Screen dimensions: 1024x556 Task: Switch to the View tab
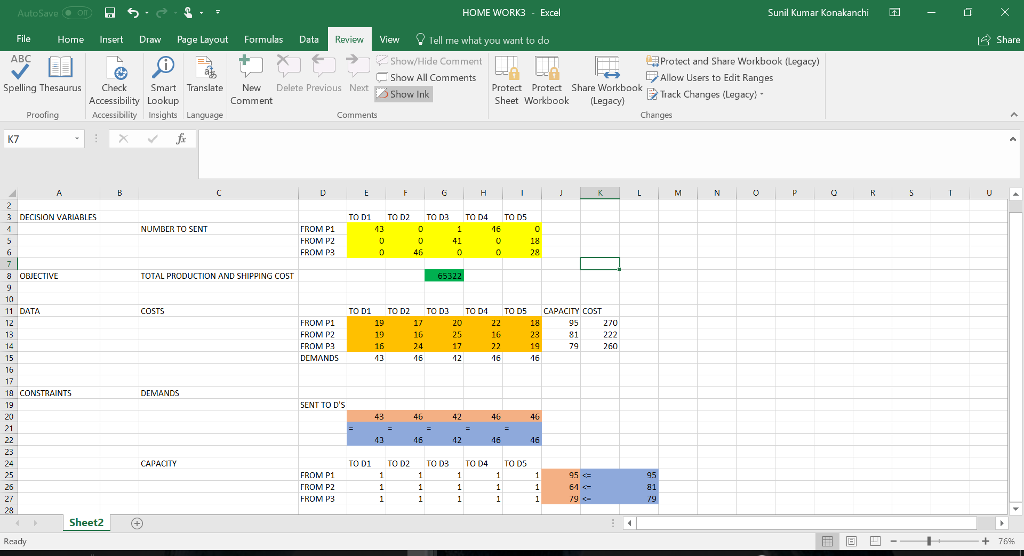point(389,39)
